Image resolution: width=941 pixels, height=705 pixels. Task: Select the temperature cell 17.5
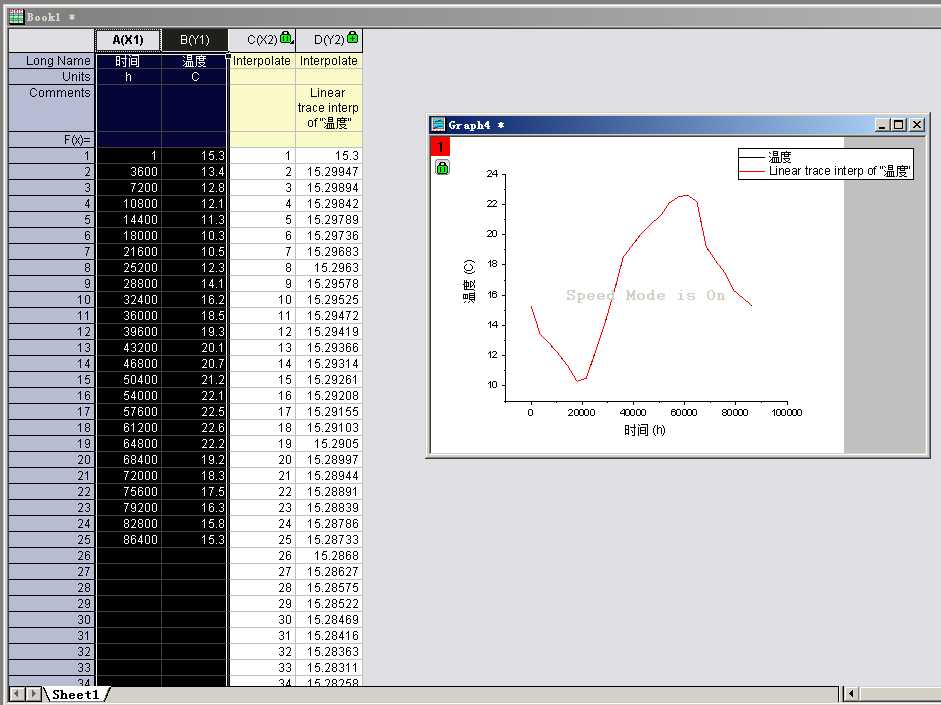click(x=194, y=491)
